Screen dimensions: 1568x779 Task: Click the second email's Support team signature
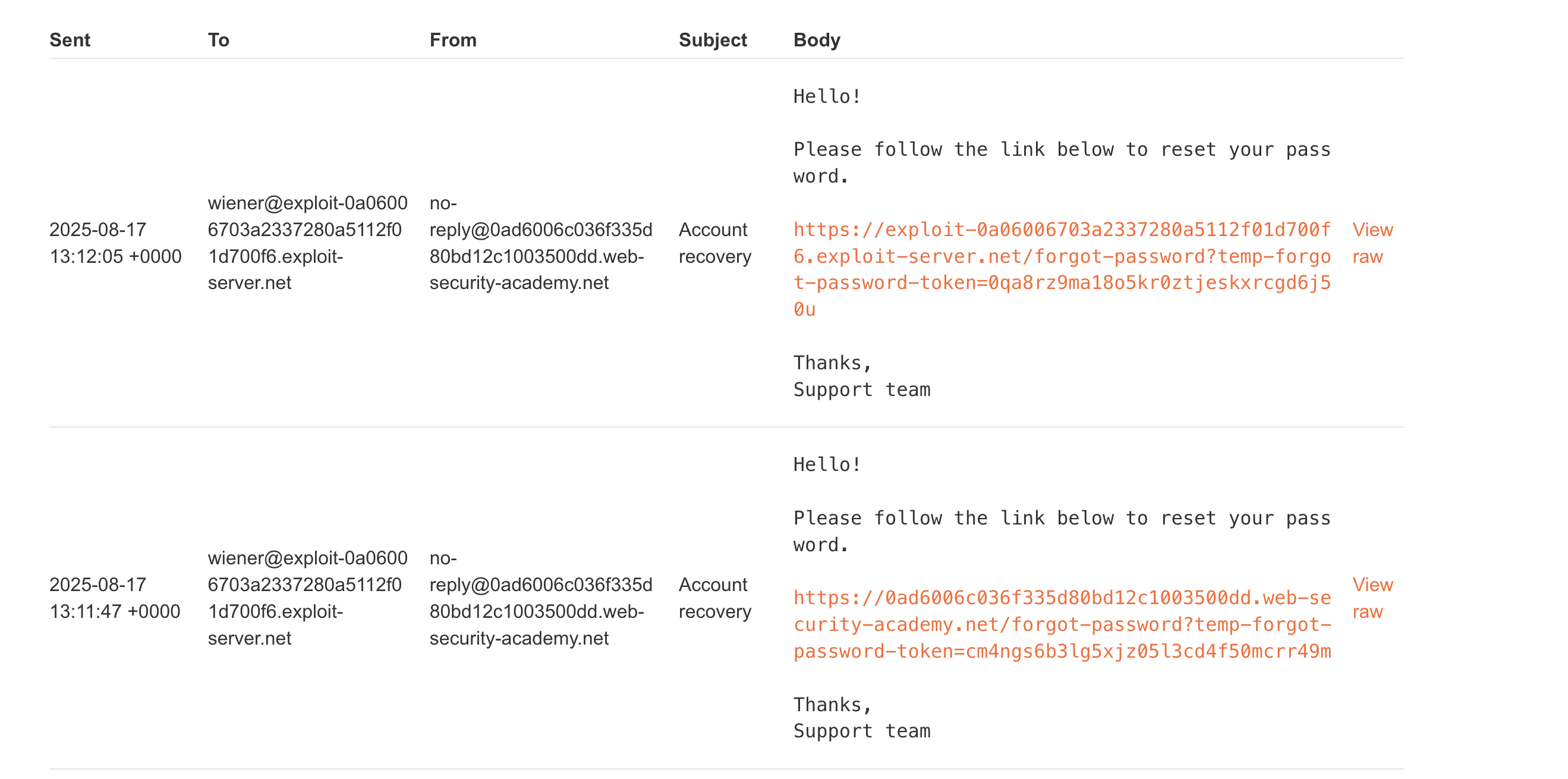(x=861, y=731)
